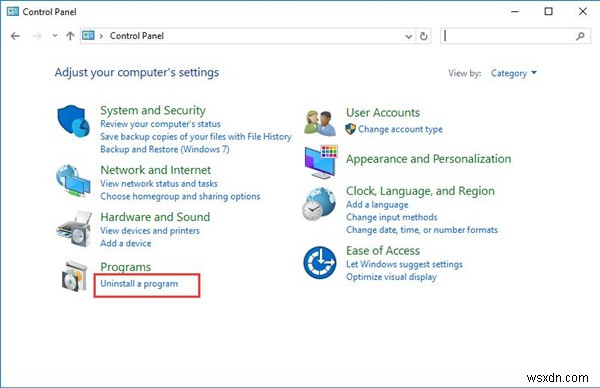This screenshot has width=600, height=388.
Task: Expand the address bar history dropdown
Action: (x=409, y=36)
